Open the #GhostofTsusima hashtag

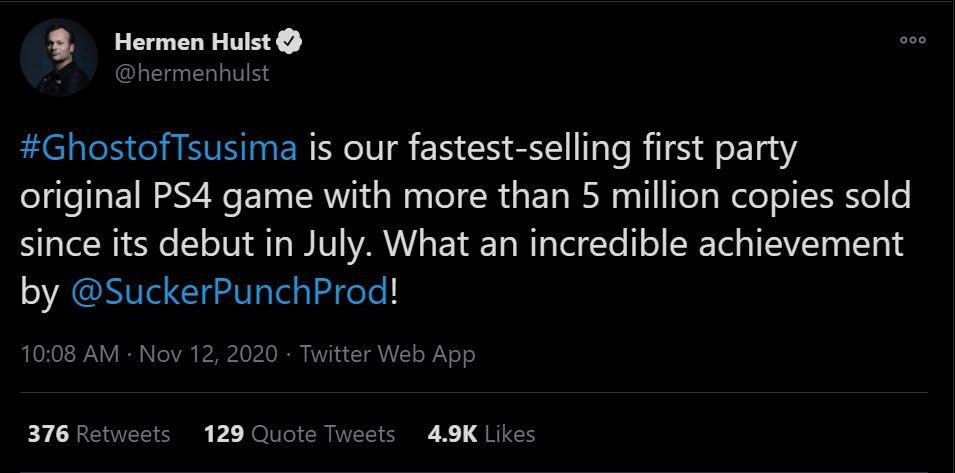[x=158, y=149]
